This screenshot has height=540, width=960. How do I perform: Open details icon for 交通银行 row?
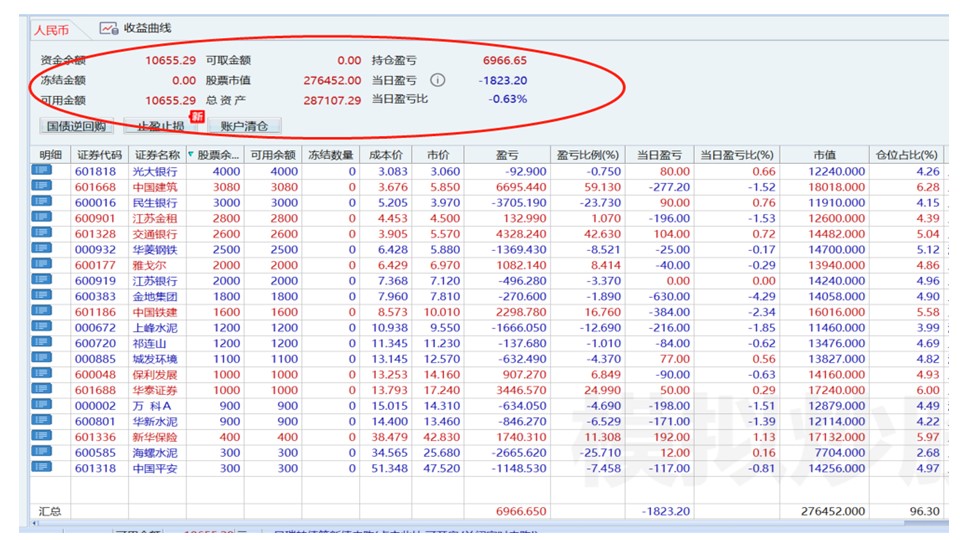coord(42,233)
